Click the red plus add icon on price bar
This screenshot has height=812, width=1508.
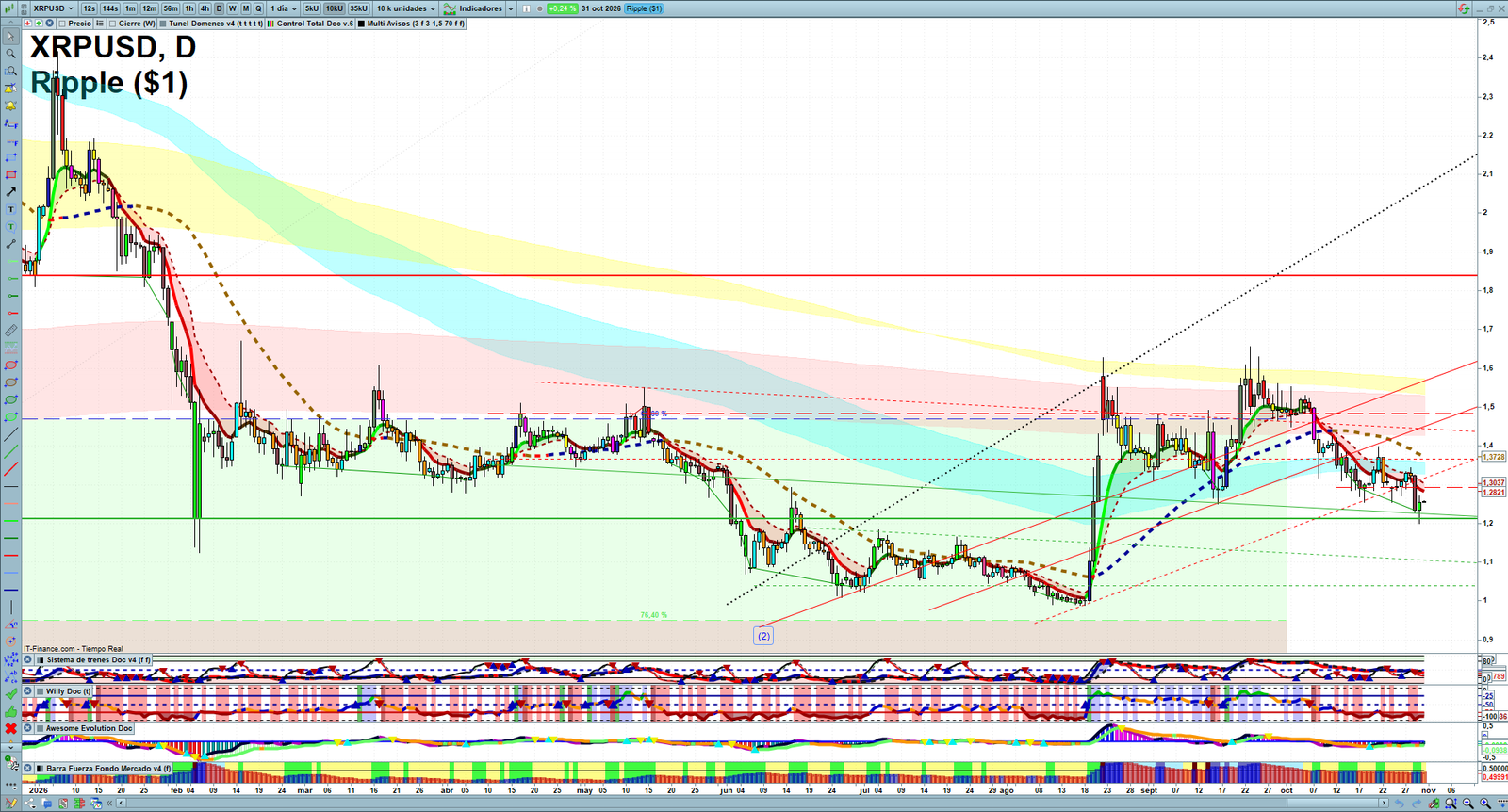pos(27,23)
